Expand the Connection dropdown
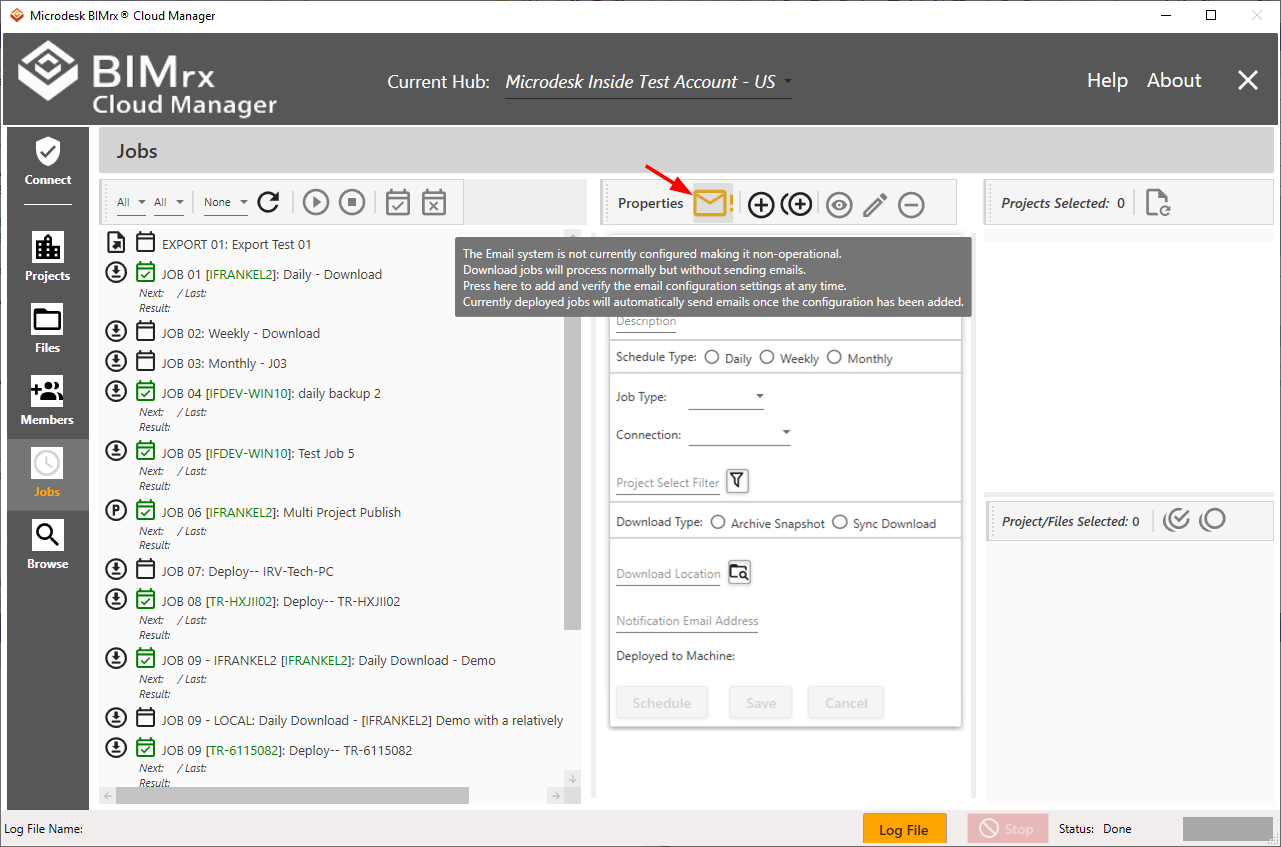Image resolution: width=1281 pixels, height=847 pixels. pyautogui.click(x=740, y=434)
